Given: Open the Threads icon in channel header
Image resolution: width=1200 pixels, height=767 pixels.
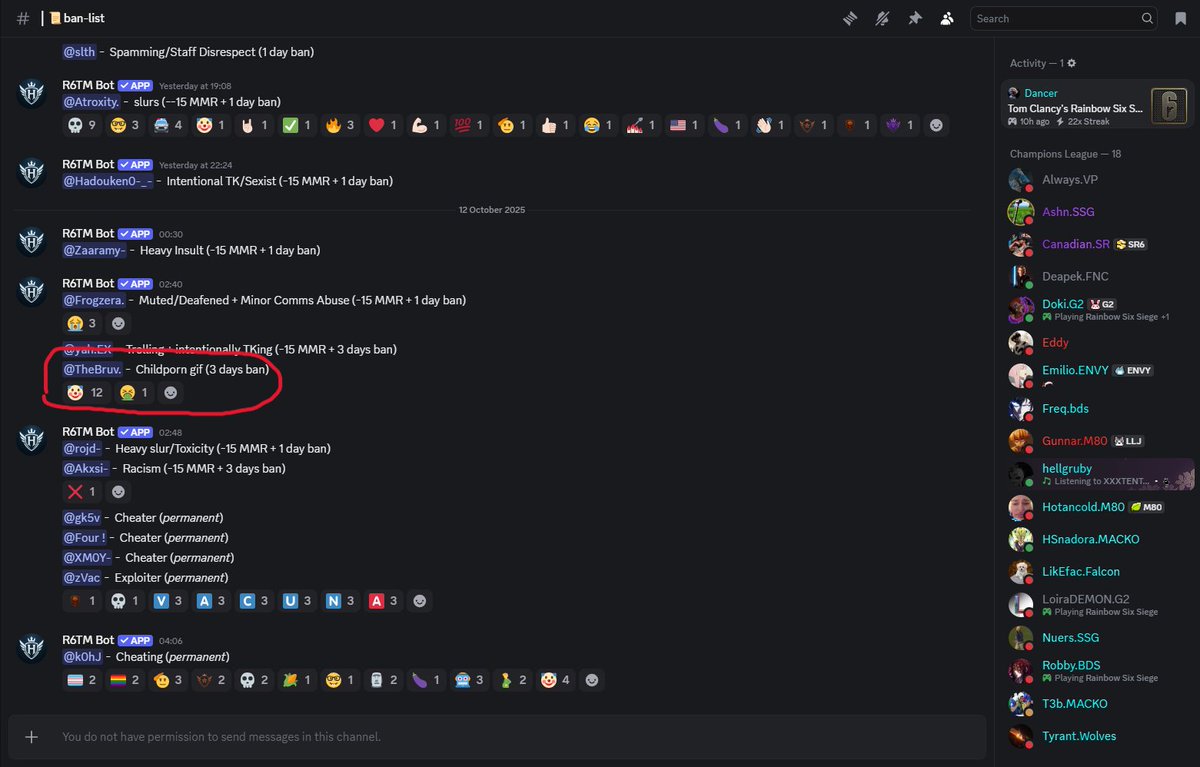Looking at the screenshot, I should point(850,18).
